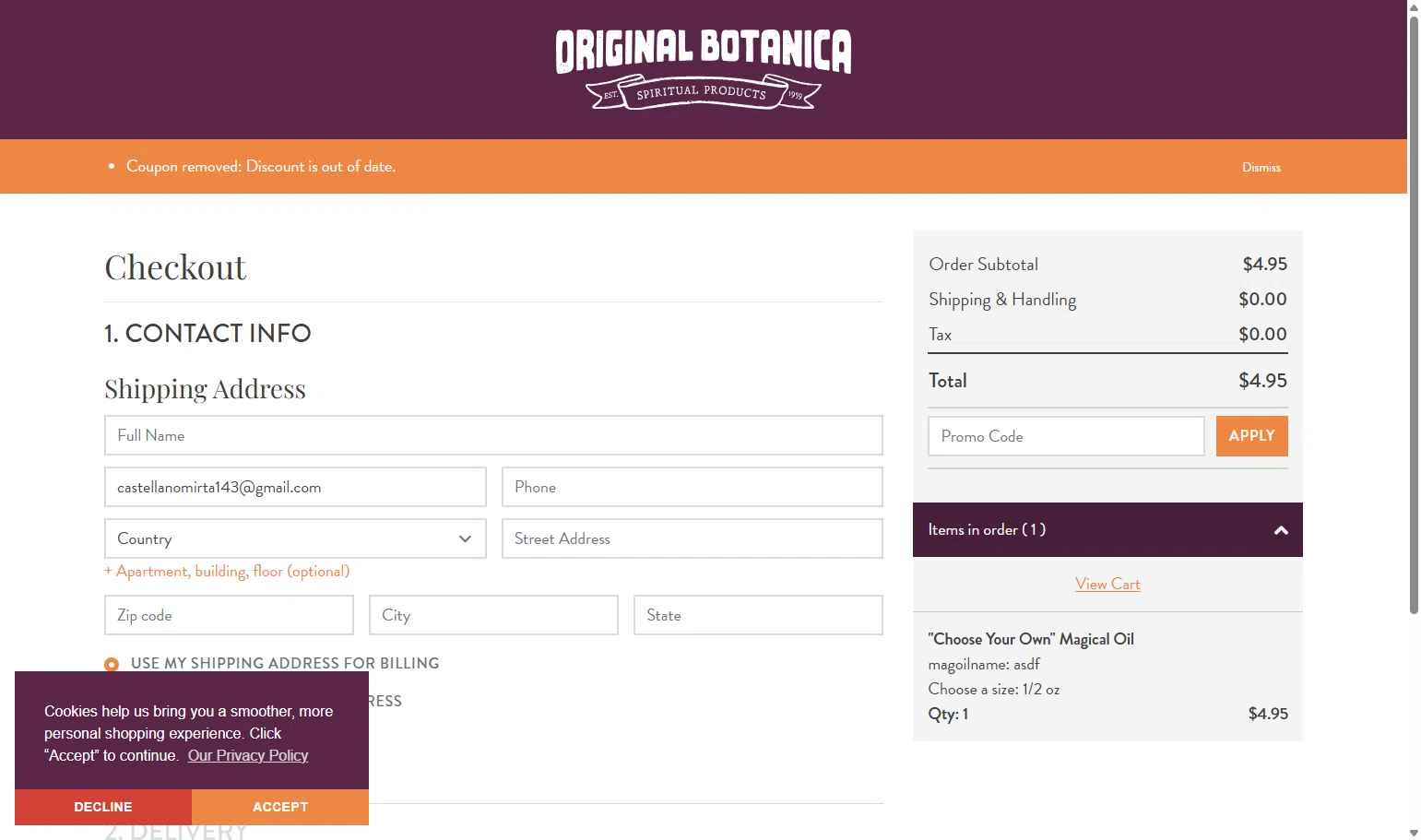Viewport: 1421px width, 840px height.
Task: Click the Phone input field
Action: click(x=692, y=487)
